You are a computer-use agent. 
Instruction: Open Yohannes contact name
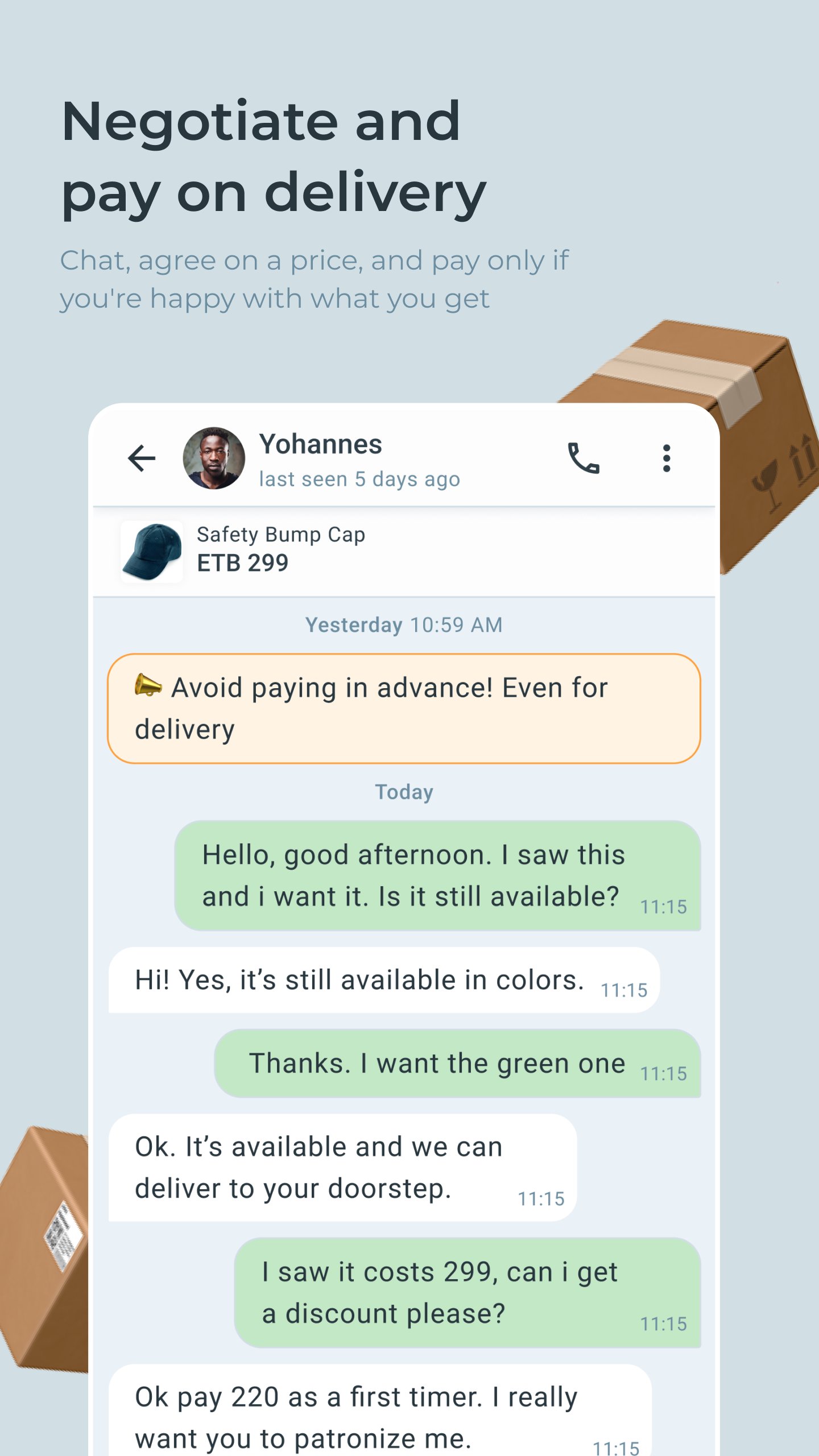321,444
